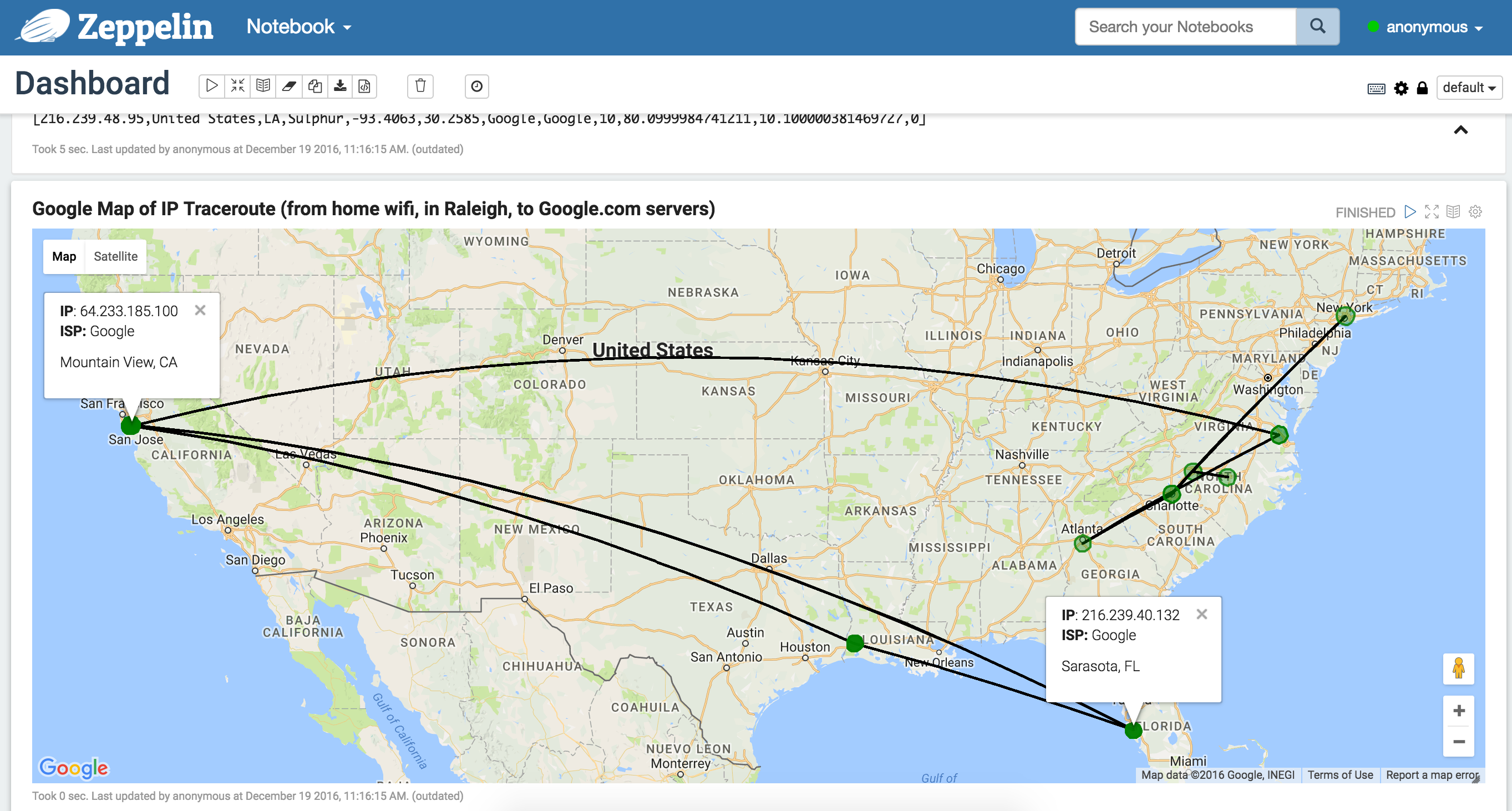The height and width of the screenshot is (811, 1512).
Task: Select the default layout dropdown
Action: click(1464, 89)
